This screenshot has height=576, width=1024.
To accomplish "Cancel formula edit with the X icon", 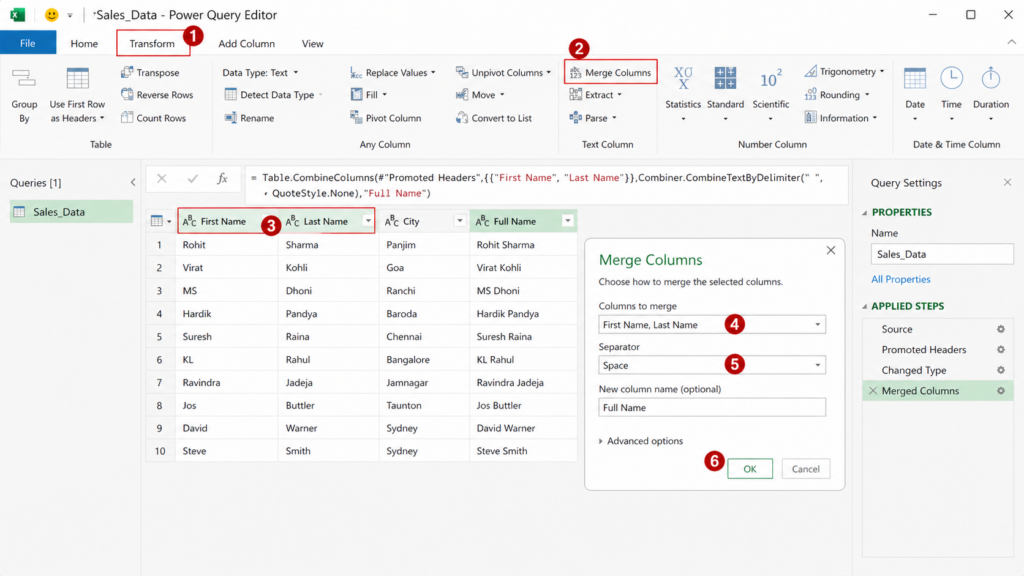I will (161, 178).
